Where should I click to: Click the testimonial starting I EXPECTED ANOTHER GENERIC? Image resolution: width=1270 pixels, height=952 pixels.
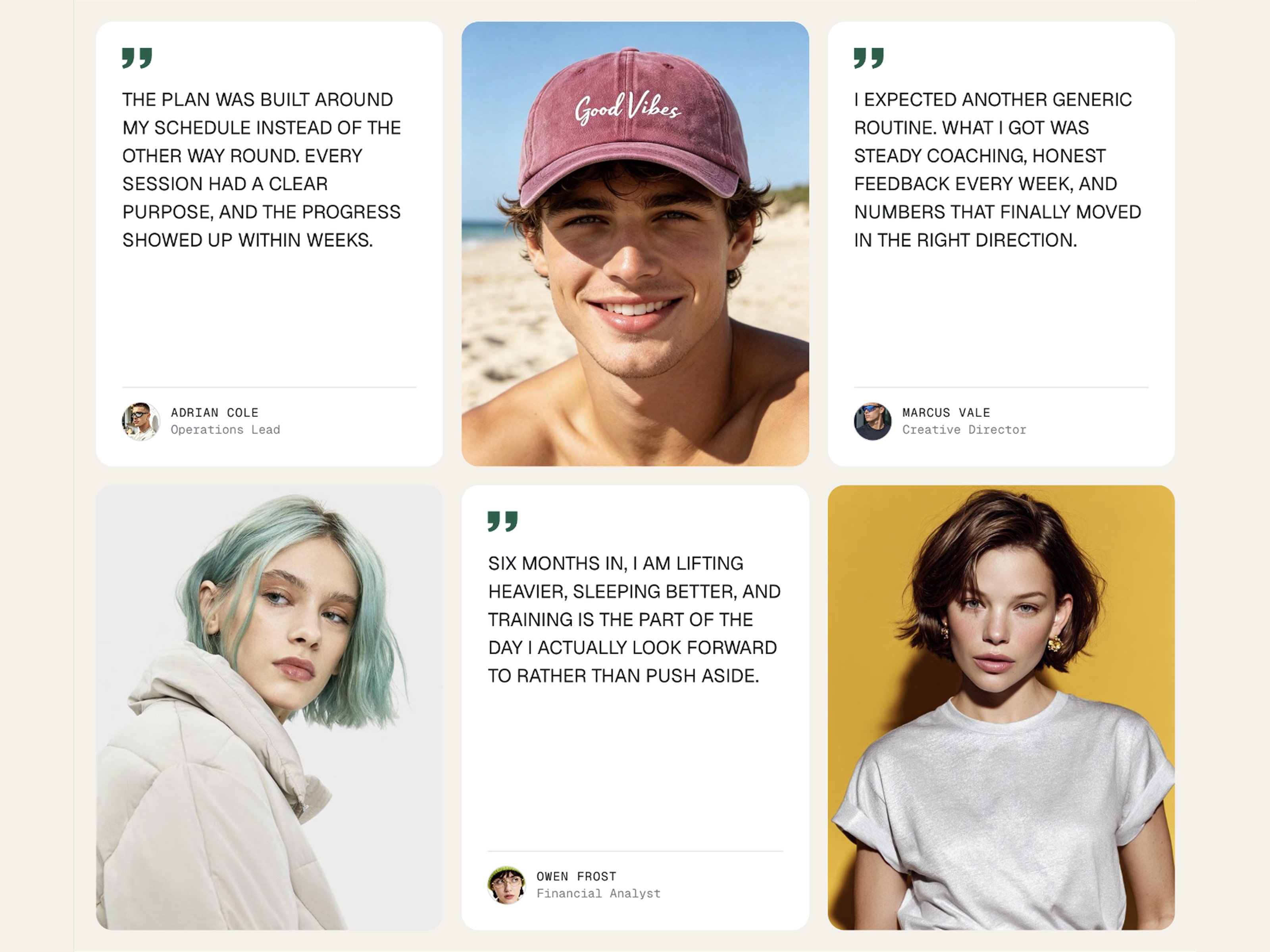click(x=997, y=170)
